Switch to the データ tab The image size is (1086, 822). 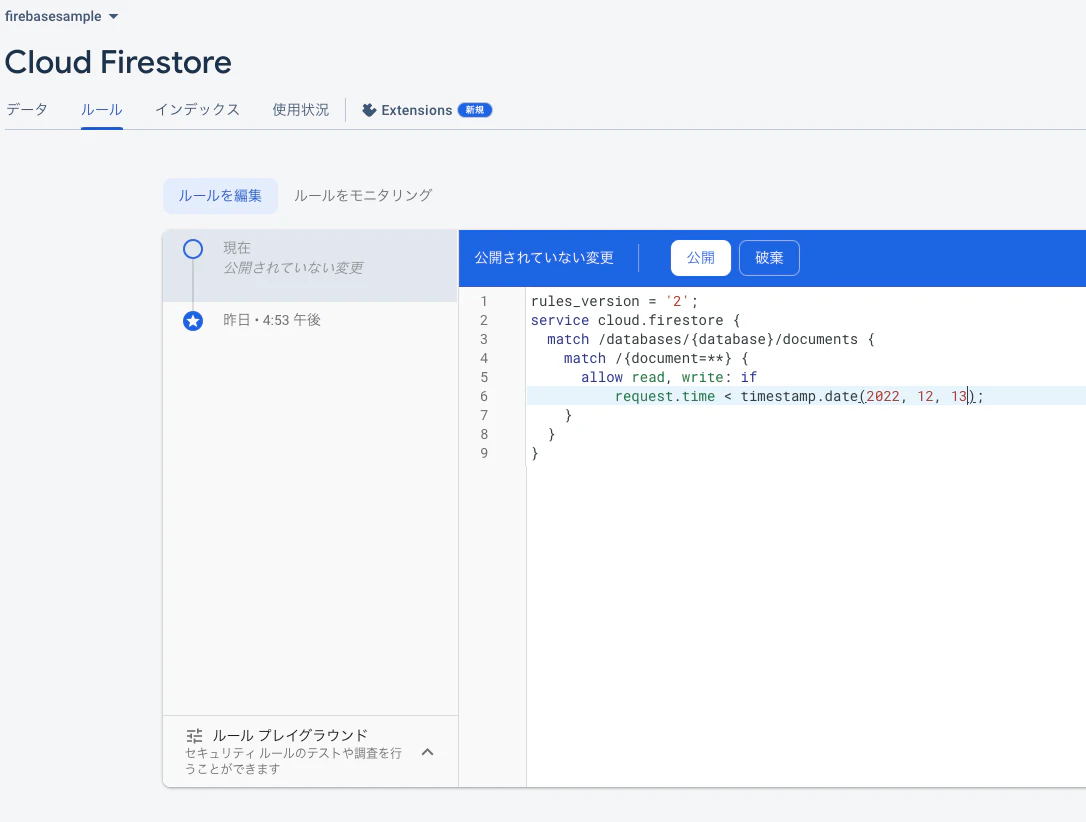[x=27, y=109]
